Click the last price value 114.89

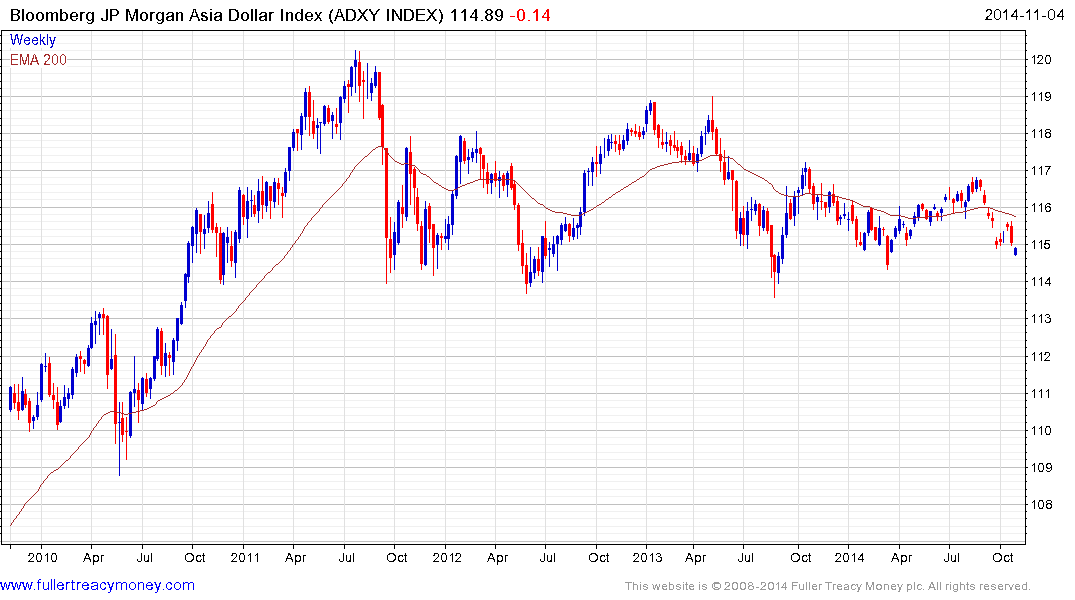coord(476,15)
